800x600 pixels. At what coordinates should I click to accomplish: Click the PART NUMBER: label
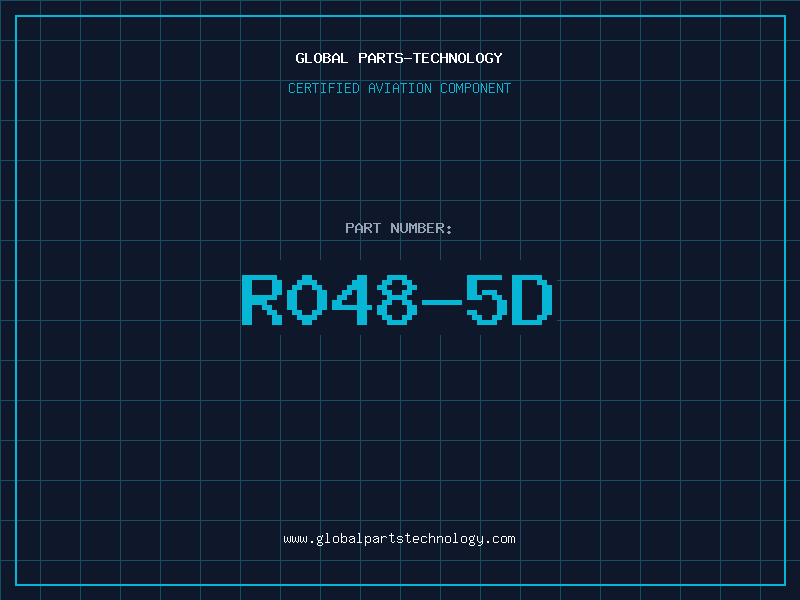pyautogui.click(x=399, y=228)
